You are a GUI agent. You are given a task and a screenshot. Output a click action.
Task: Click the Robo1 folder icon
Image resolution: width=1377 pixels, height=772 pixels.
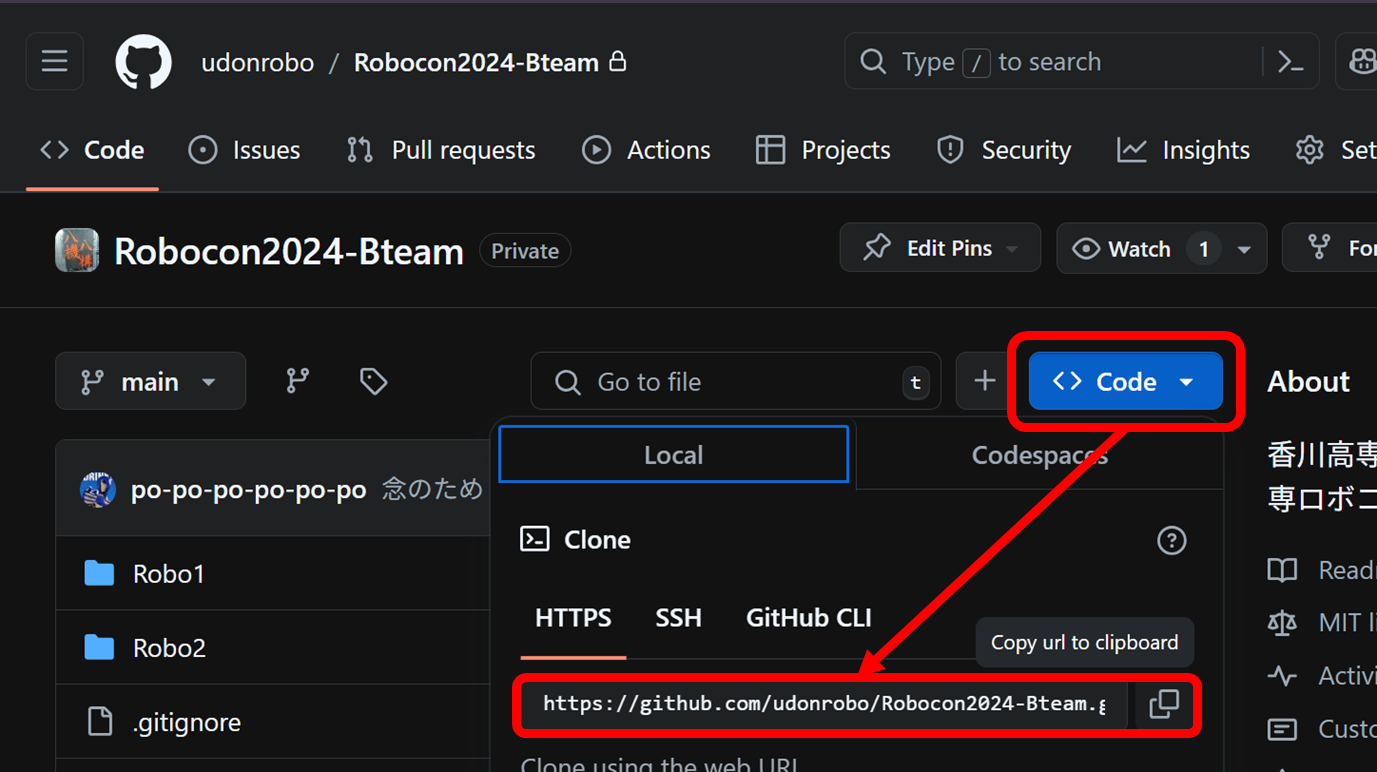[x=99, y=573]
